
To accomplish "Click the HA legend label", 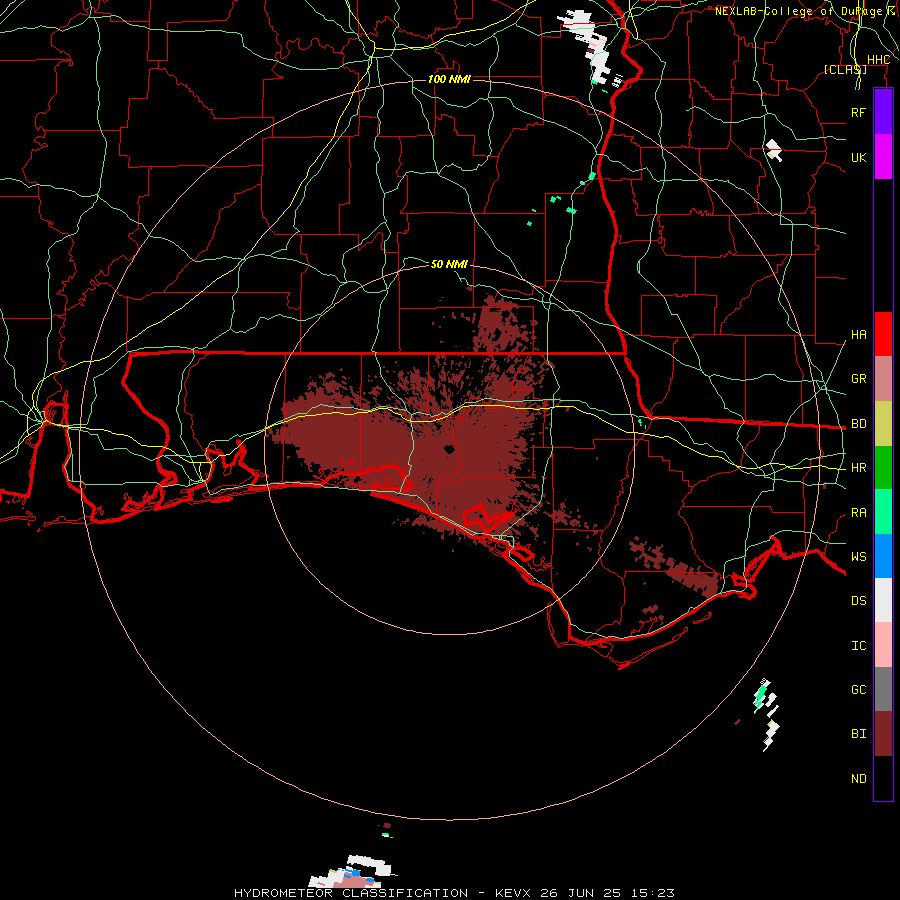I will coord(858,334).
